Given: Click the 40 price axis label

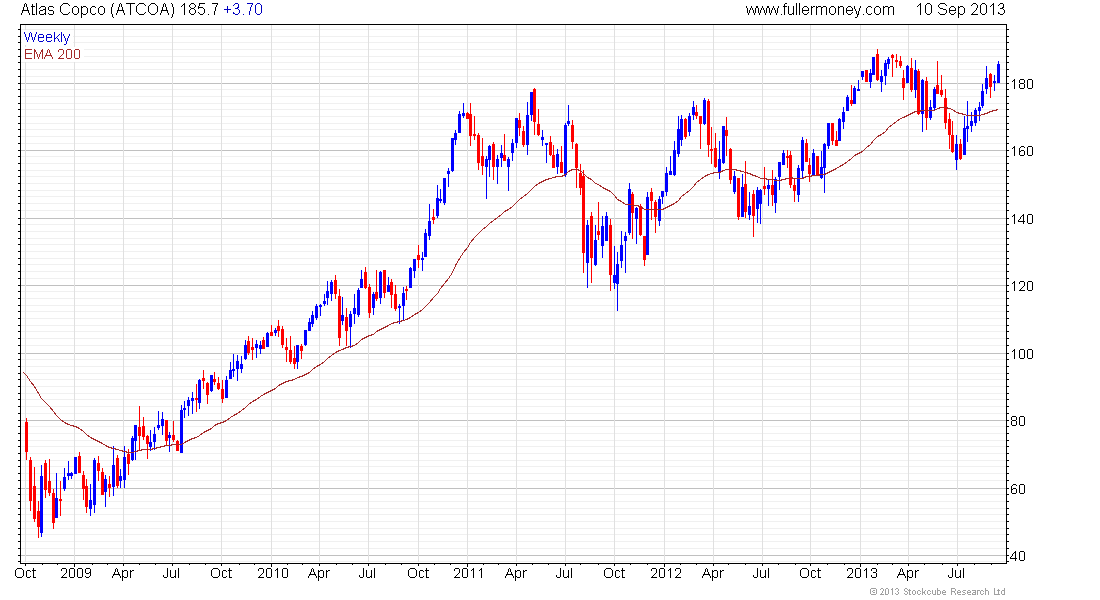Looking at the screenshot, I should coord(1018,556).
